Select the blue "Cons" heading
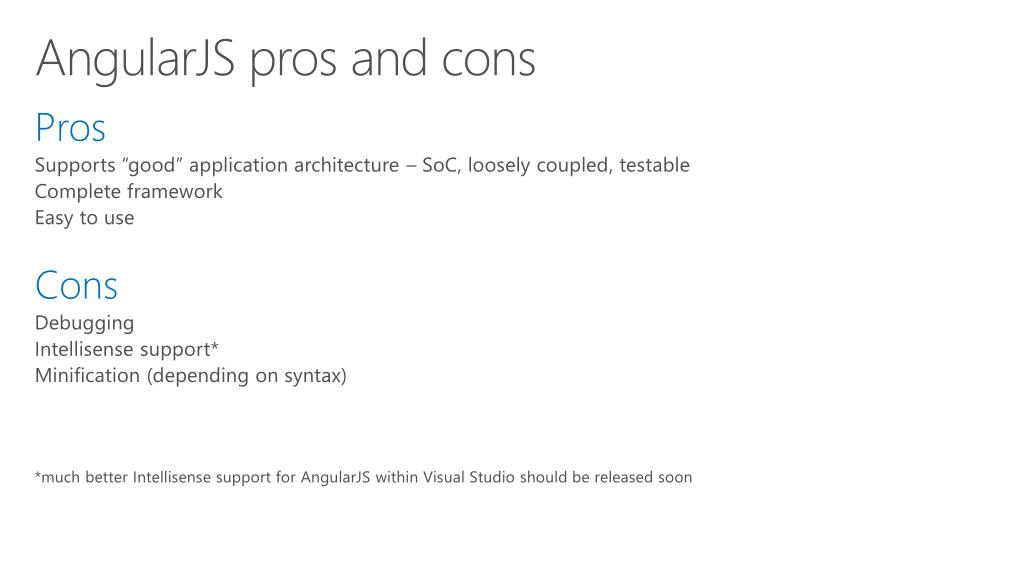This screenshot has height=576, width=1024. (x=76, y=286)
